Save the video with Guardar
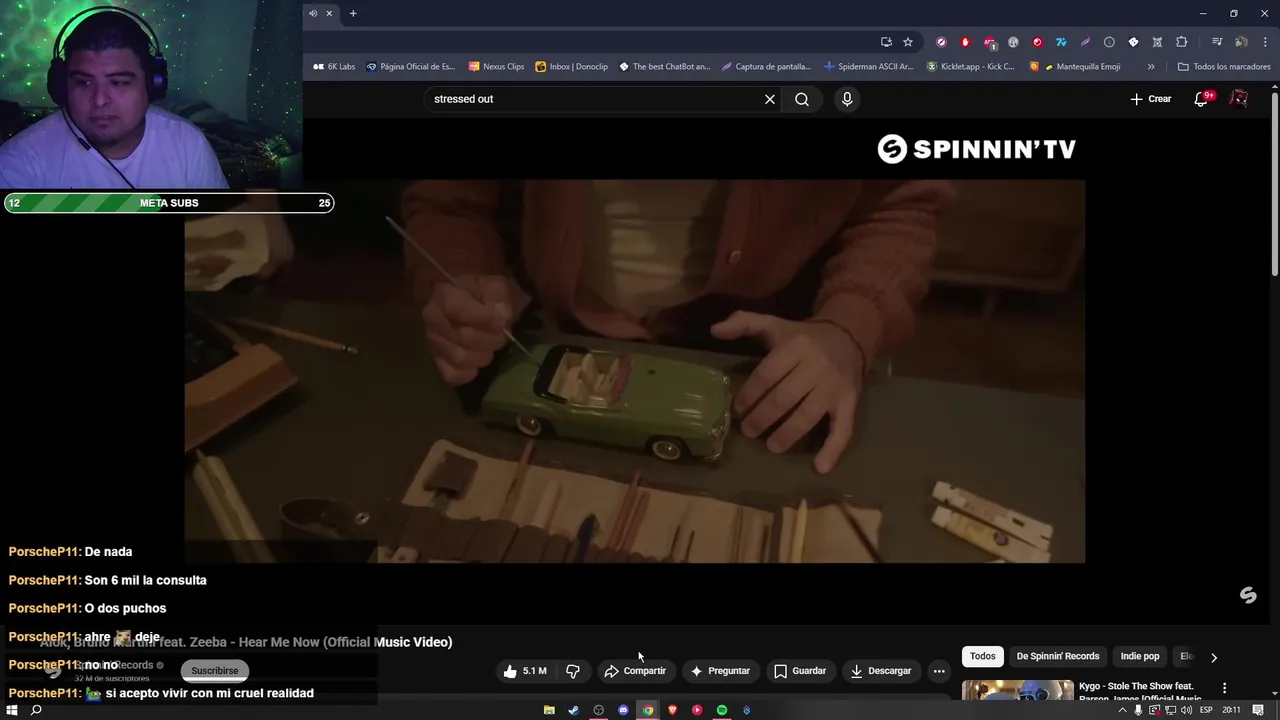Screen dimensions: 1280x720 (x=800, y=671)
